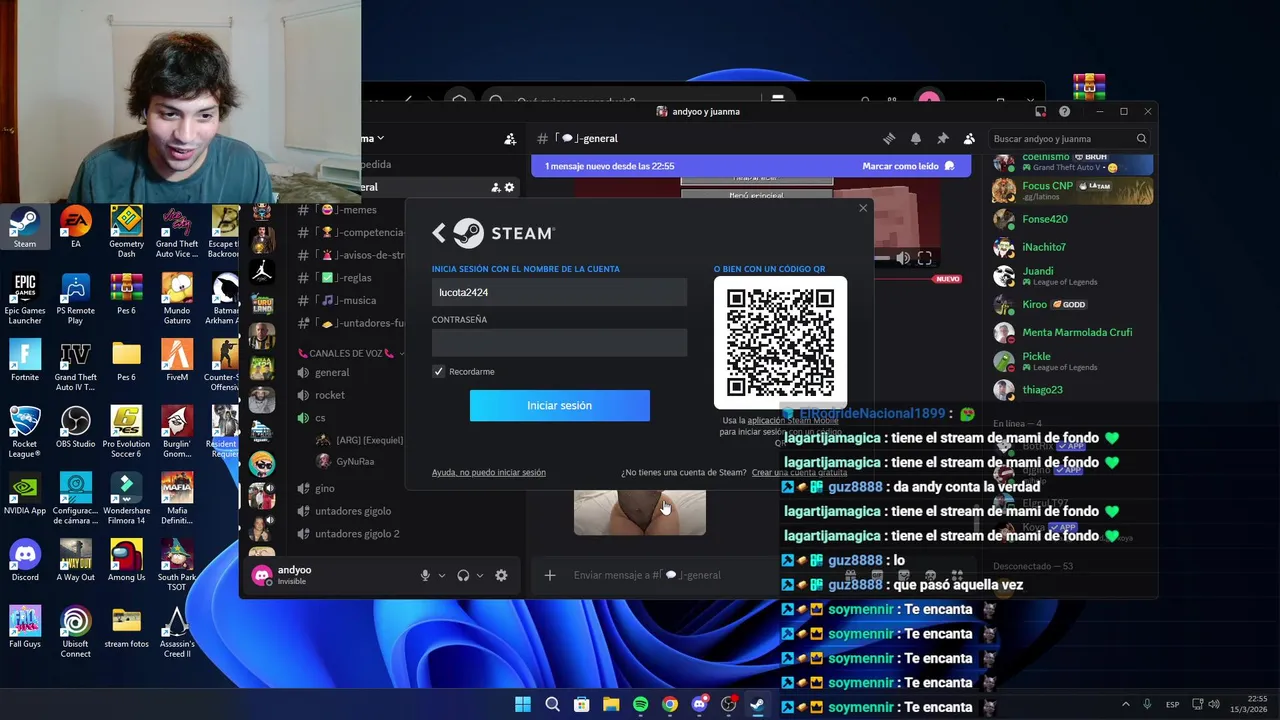Open Epic Games Launcher desktop icon
This screenshot has width=1280, height=720.
coord(25,299)
